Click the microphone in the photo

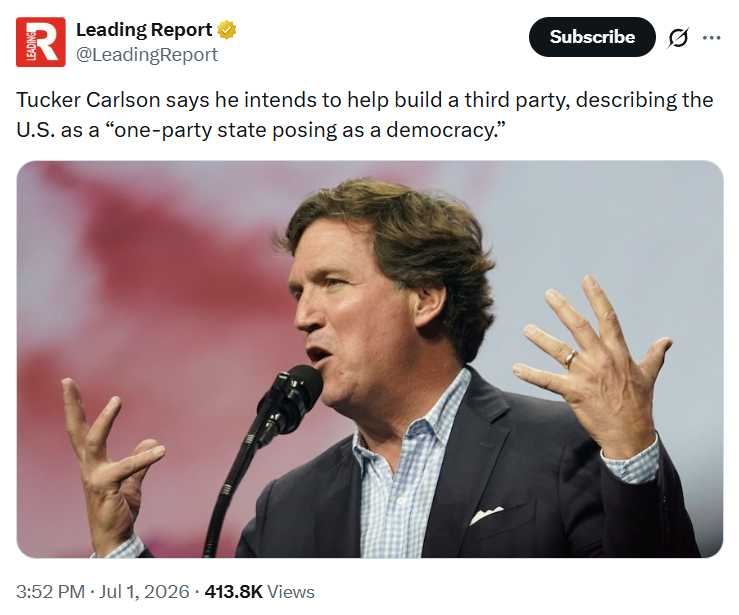point(288,406)
